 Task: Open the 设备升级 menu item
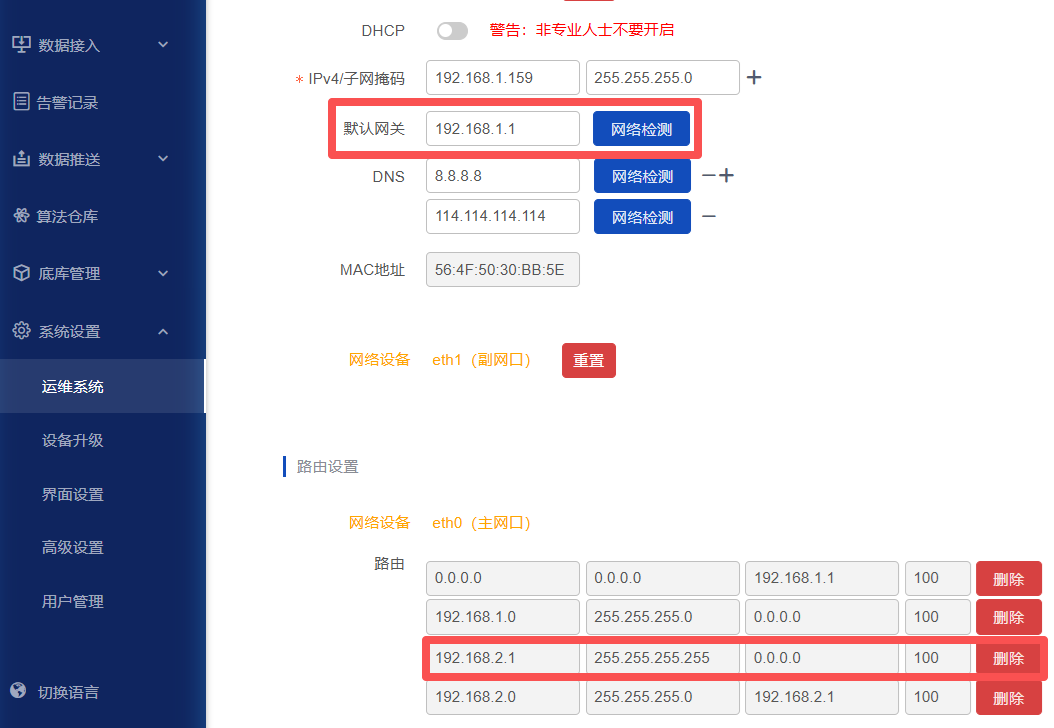[x=73, y=440]
